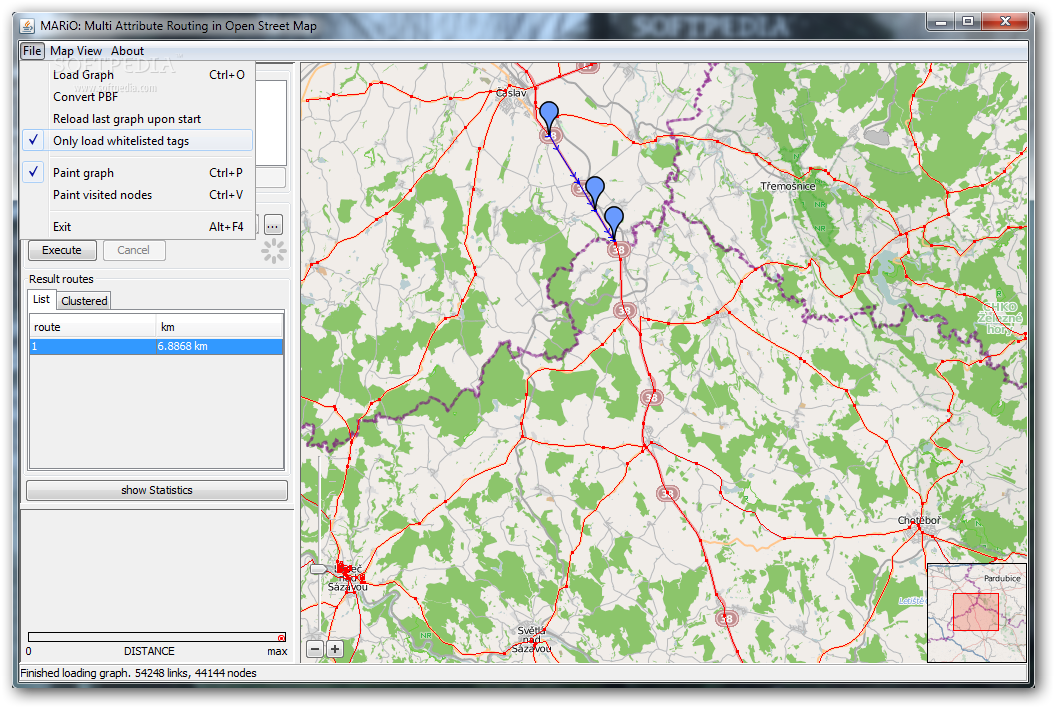Screen dimensions: 1055x708
Task: Click the top blue map marker near Čáslav
Action: tap(549, 116)
